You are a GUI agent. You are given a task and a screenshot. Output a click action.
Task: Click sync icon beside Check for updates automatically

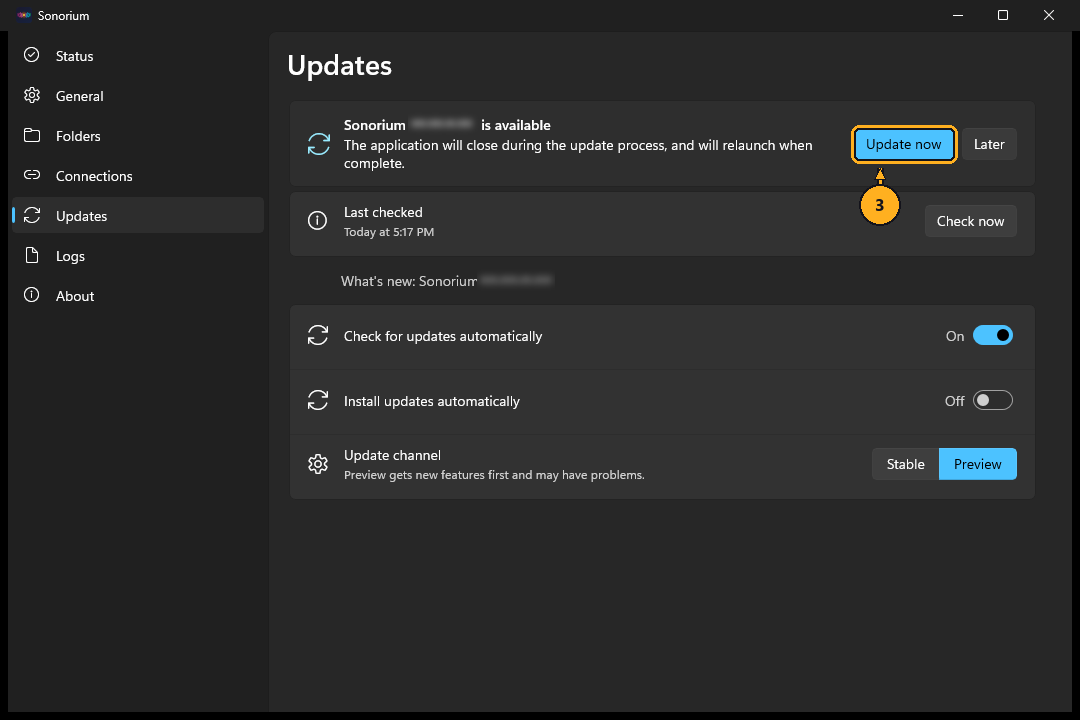pos(318,336)
